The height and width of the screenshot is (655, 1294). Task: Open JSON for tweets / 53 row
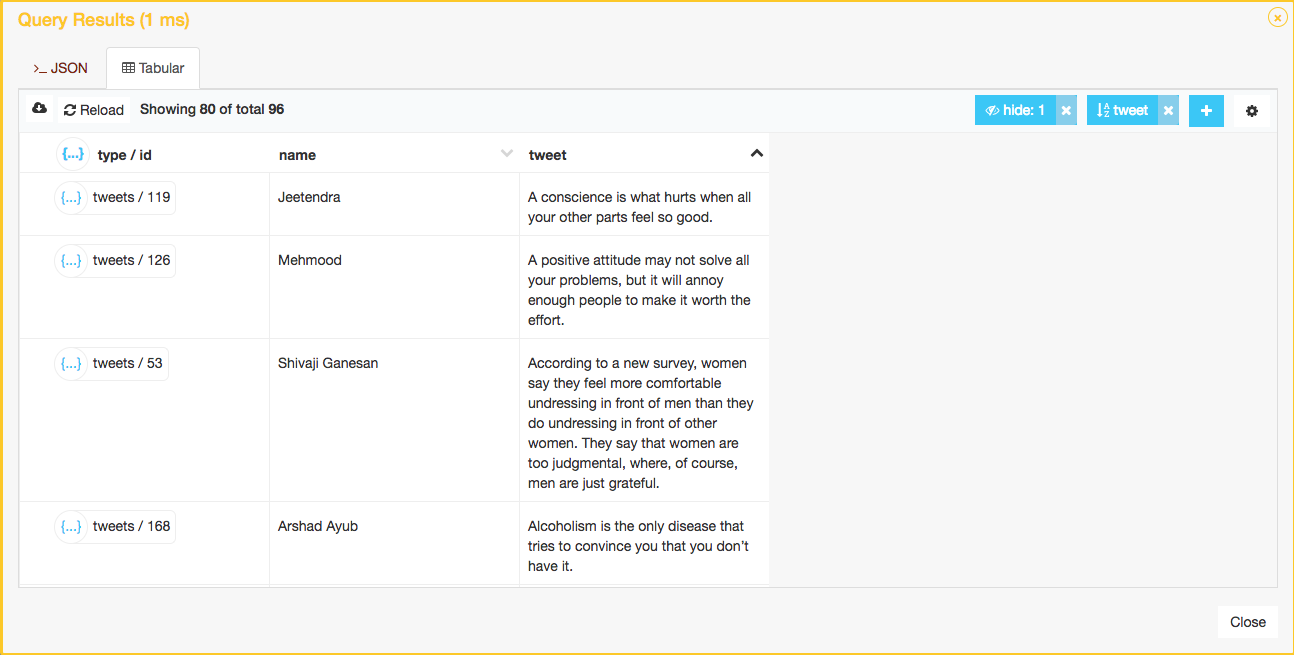click(x=71, y=364)
